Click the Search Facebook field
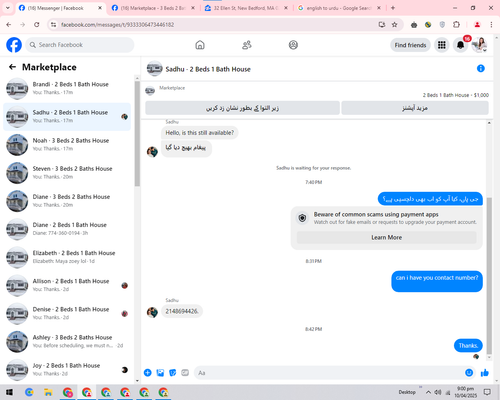This screenshot has width=500, height=400. click(x=80, y=45)
